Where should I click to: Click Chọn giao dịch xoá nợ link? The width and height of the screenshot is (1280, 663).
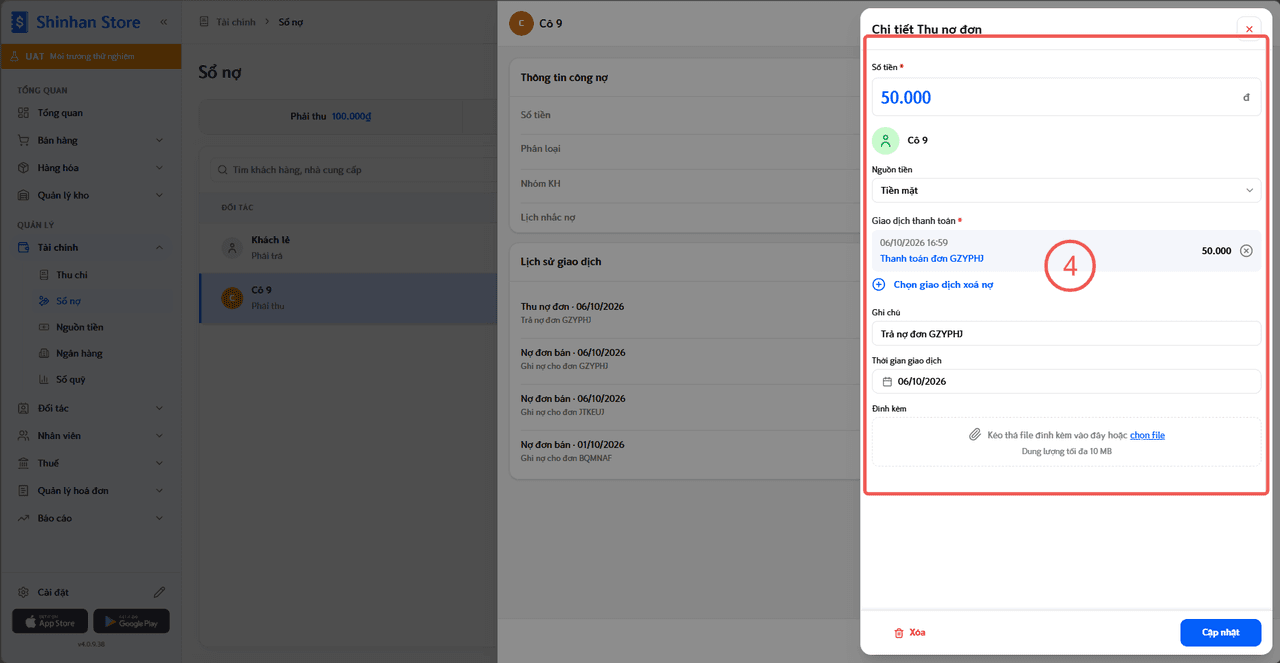coord(943,285)
